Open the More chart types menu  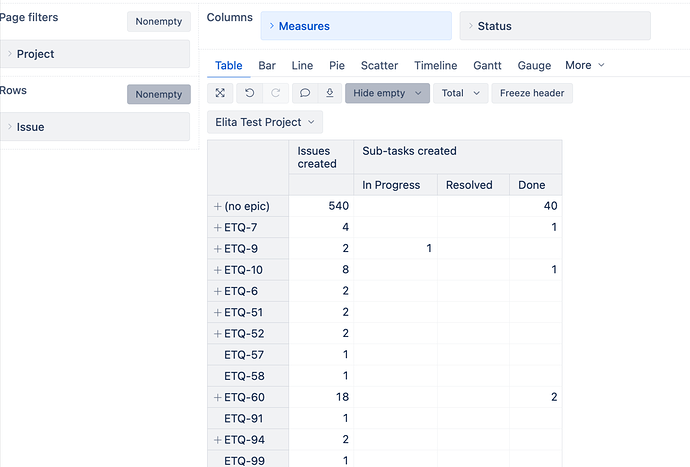[x=584, y=65]
